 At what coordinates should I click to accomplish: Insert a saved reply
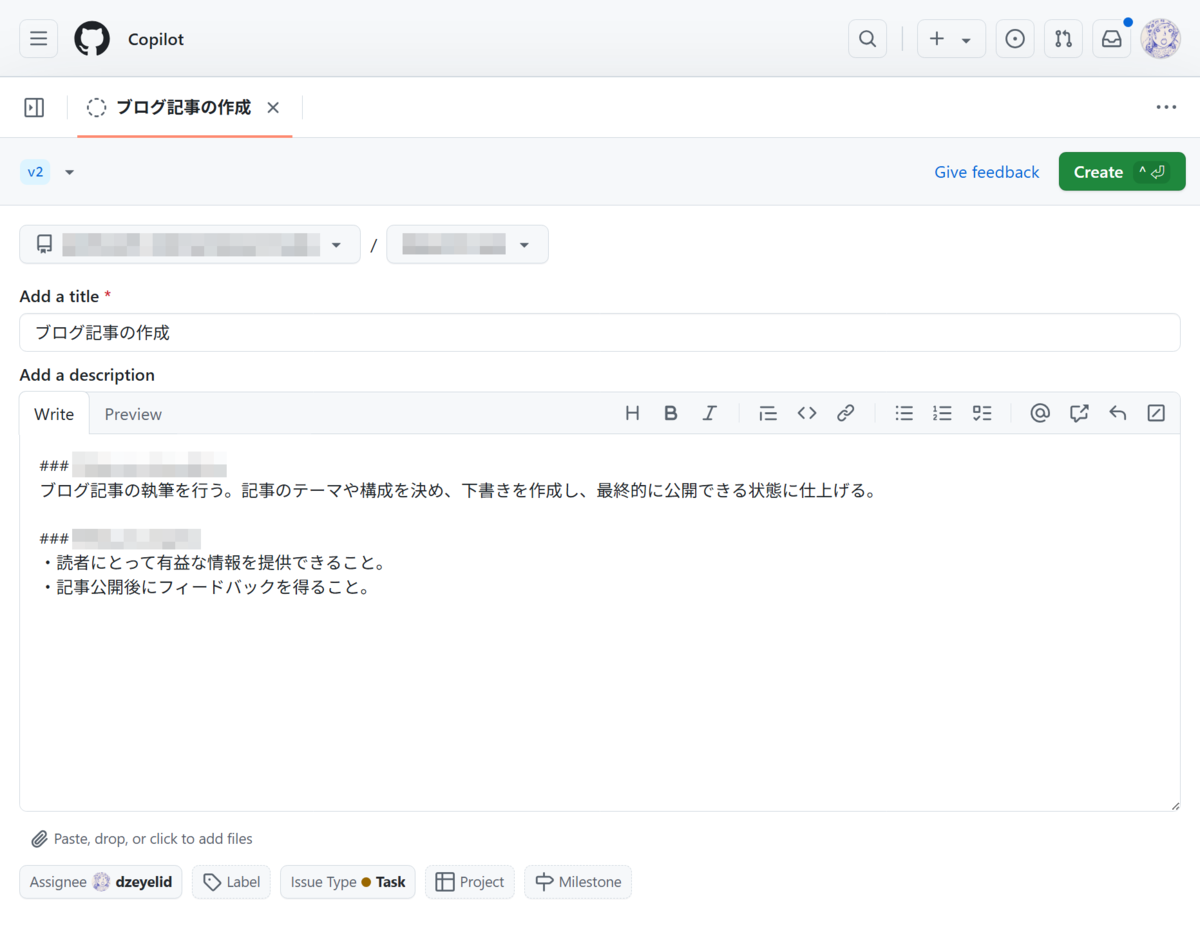click(x=1118, y=413)
